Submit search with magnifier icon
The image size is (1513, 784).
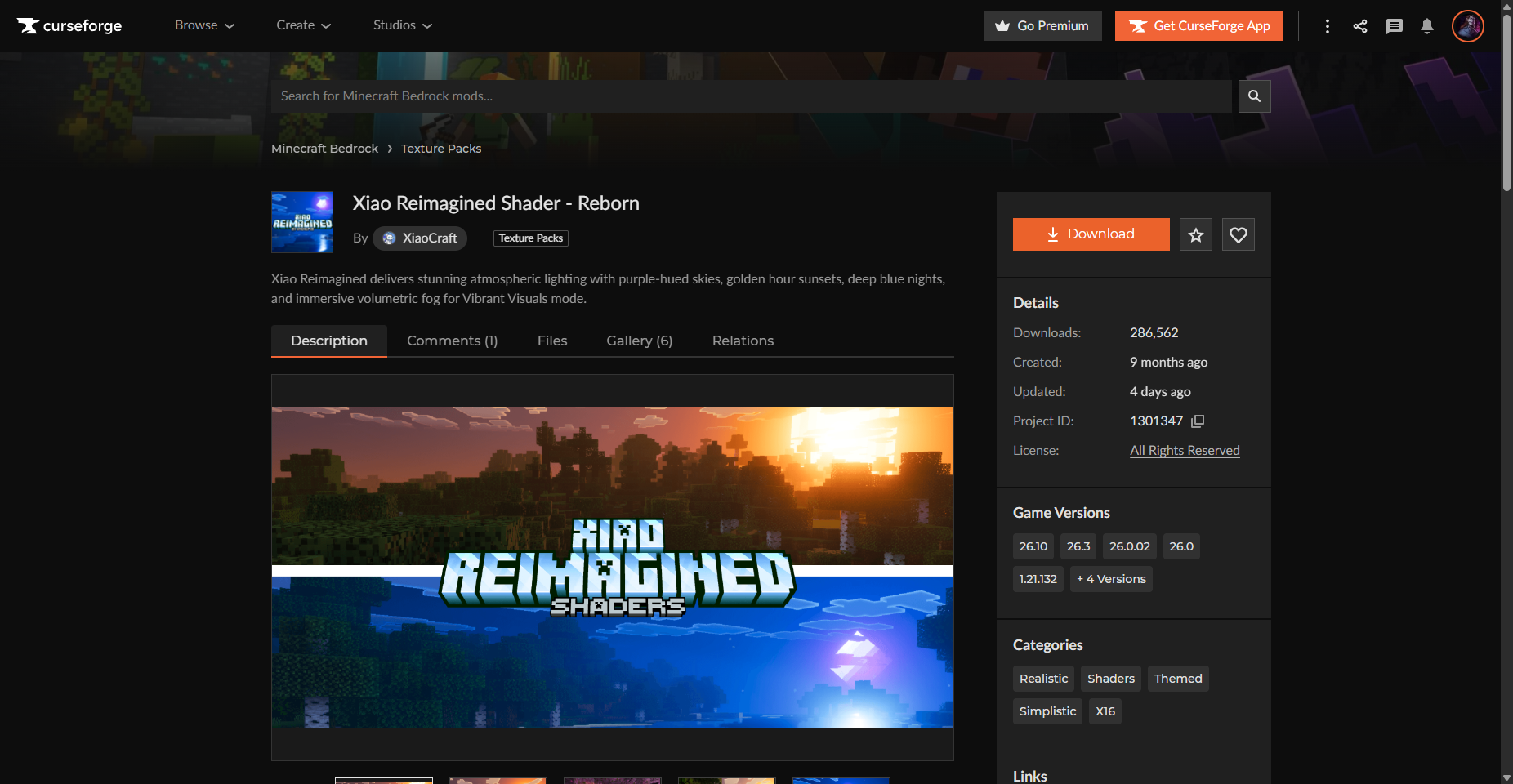[x=1255, y=96]
